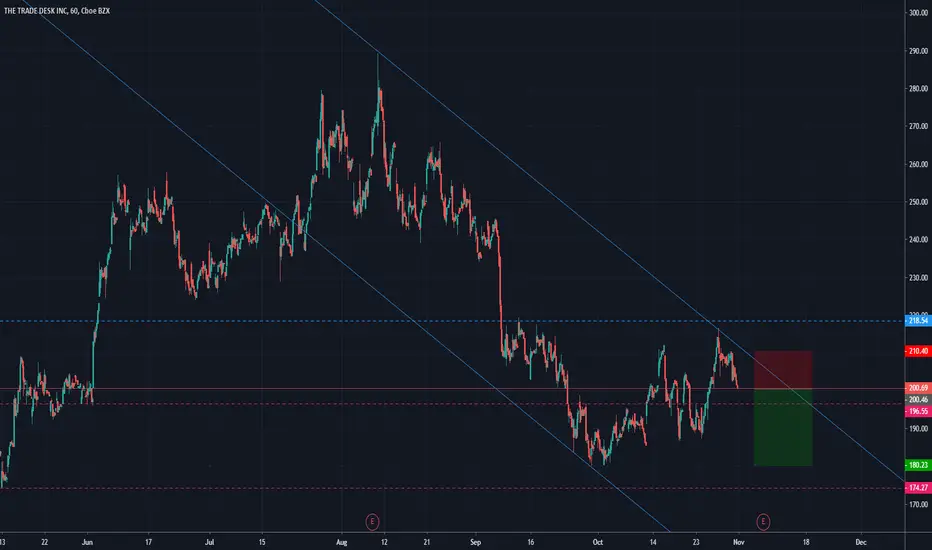
Task: Select the red stop-loss zone of short position
Action: coord(783,370)
